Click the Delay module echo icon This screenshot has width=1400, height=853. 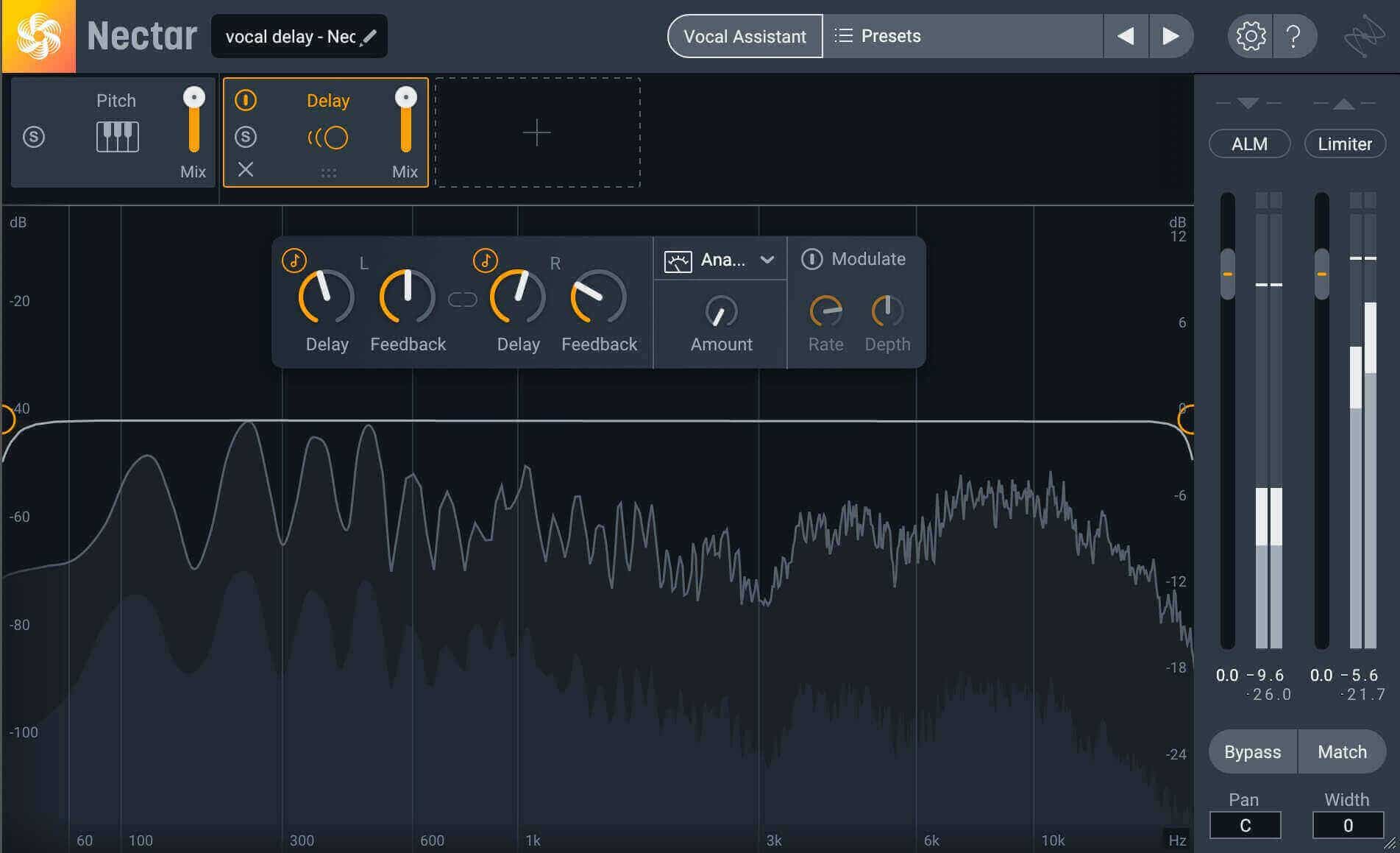tap(328, 138)
